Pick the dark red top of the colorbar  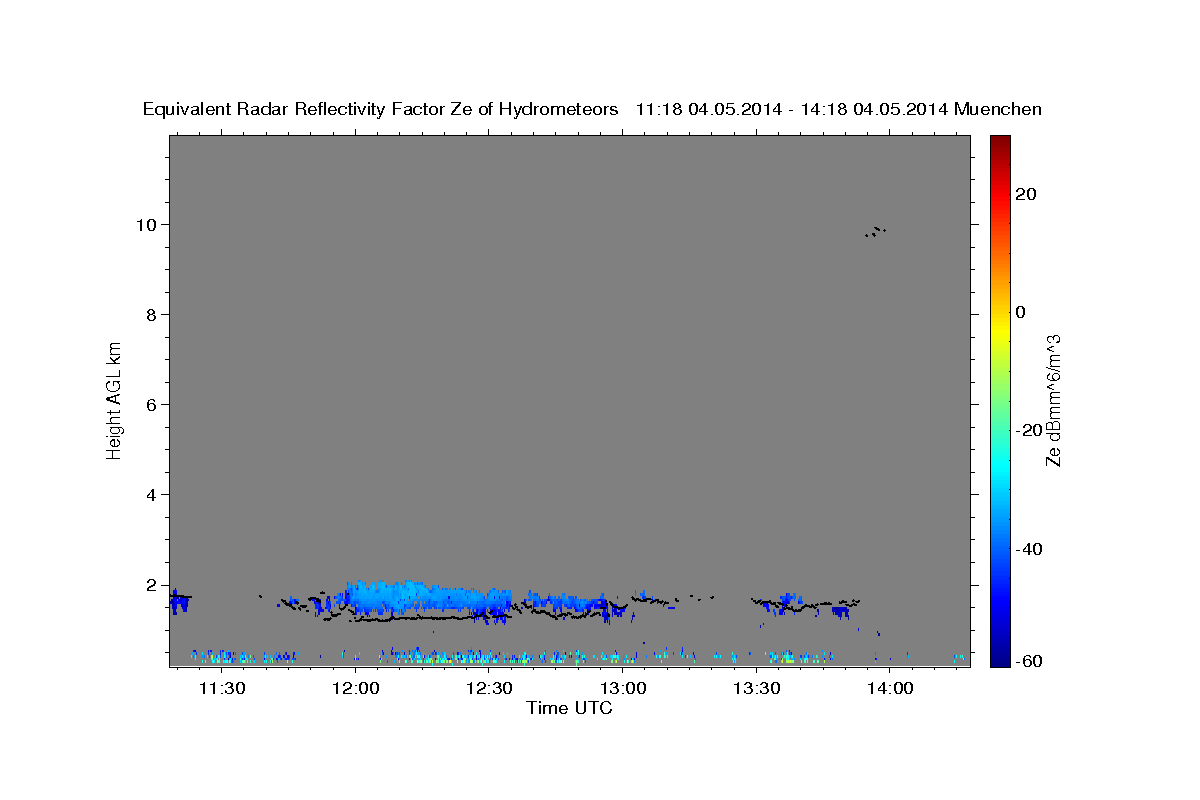click(x=999, y=142)
